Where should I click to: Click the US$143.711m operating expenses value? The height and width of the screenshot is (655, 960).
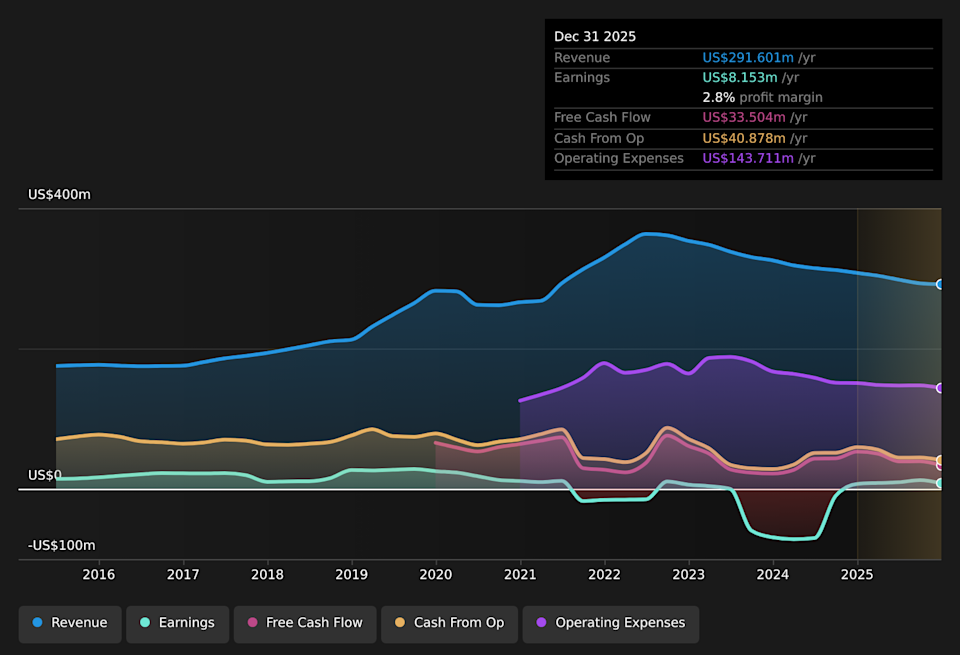[748, 158]
